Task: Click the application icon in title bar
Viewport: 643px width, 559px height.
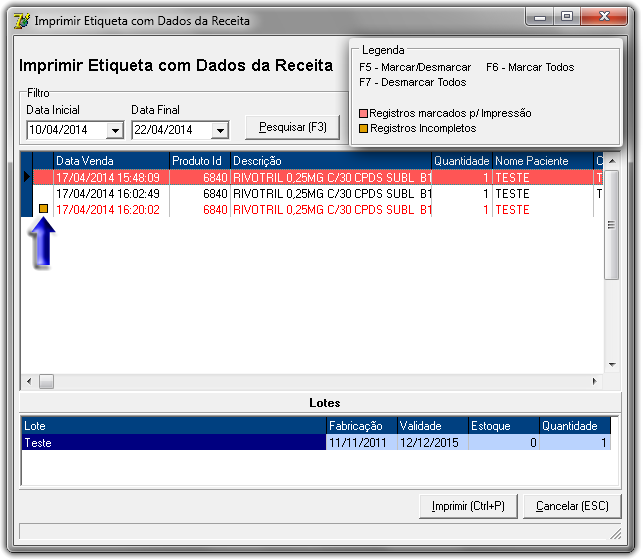Action: tap(22, 21)
